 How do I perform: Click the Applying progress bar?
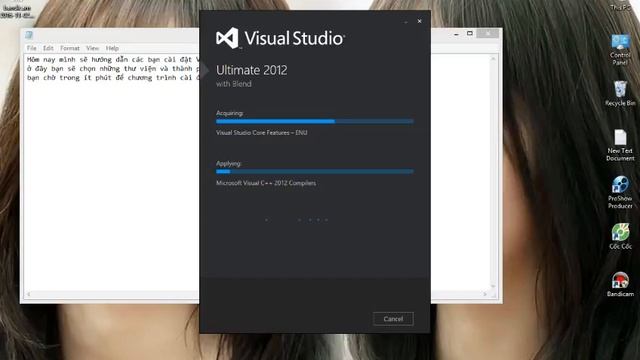[315, 171]
